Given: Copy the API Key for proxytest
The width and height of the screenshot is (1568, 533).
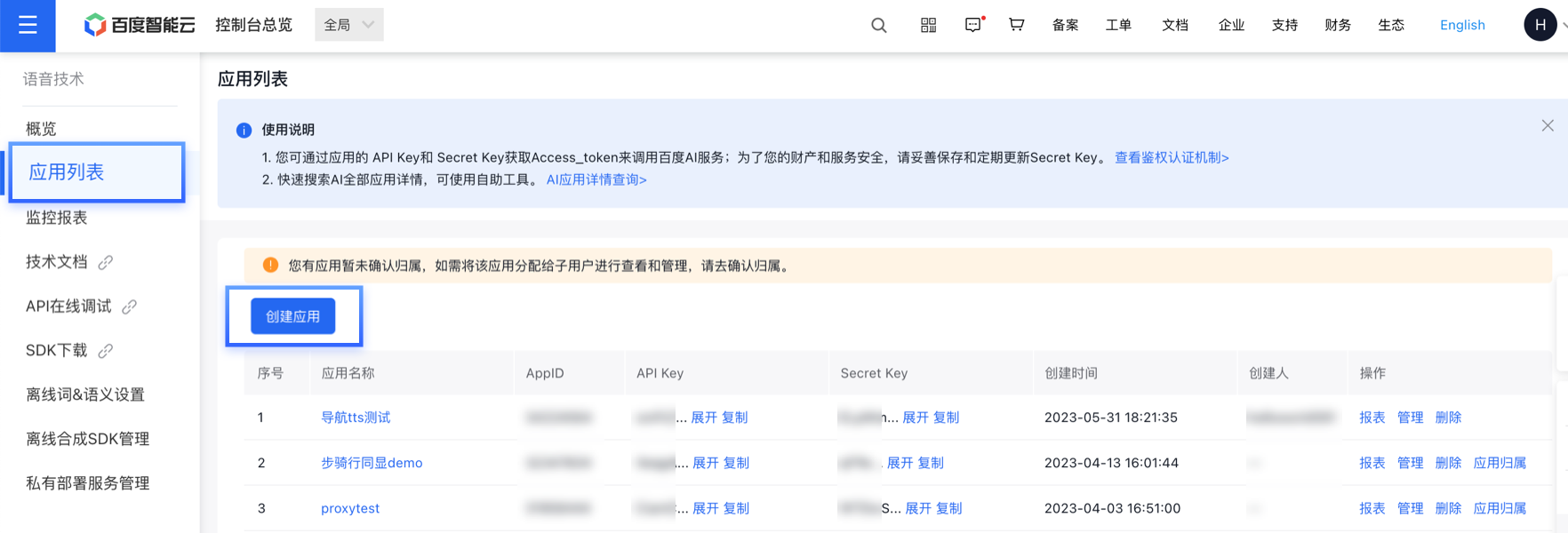Looking at the screenshot, I should (736, 508).
